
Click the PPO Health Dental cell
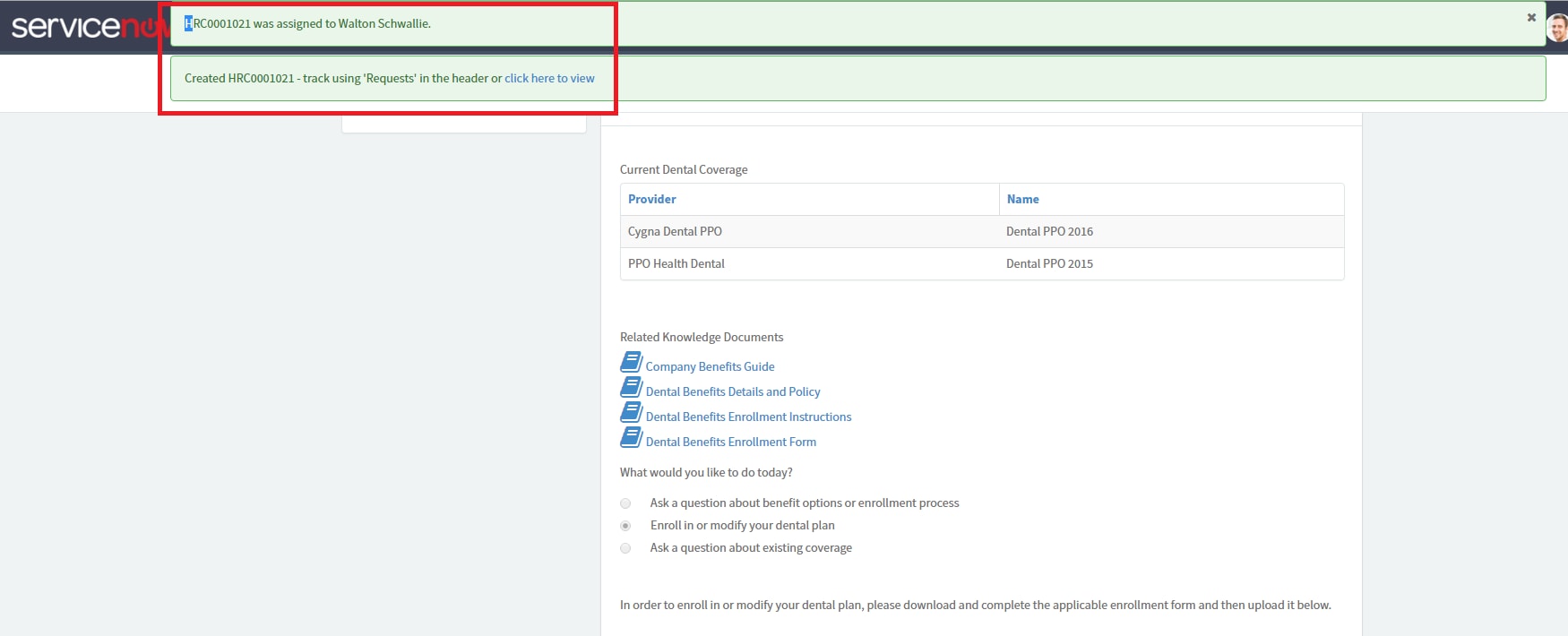810,263
